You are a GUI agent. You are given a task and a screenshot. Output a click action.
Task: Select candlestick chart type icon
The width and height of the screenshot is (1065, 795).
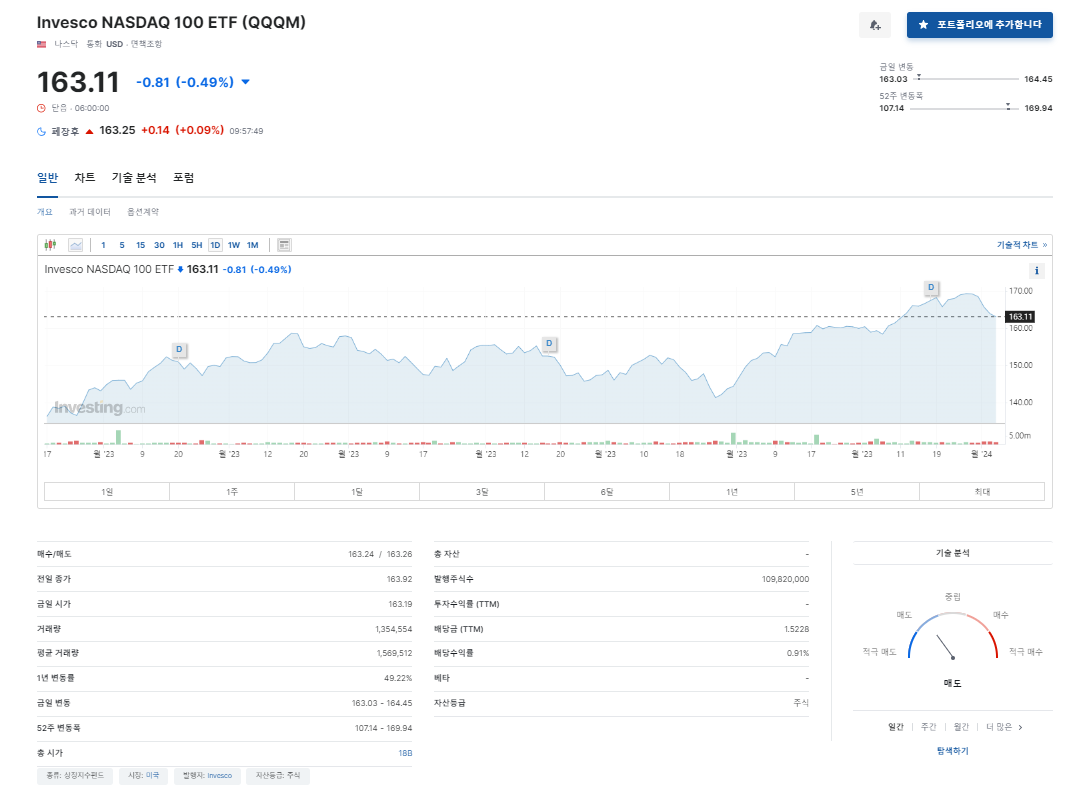[x=50, y=245]
